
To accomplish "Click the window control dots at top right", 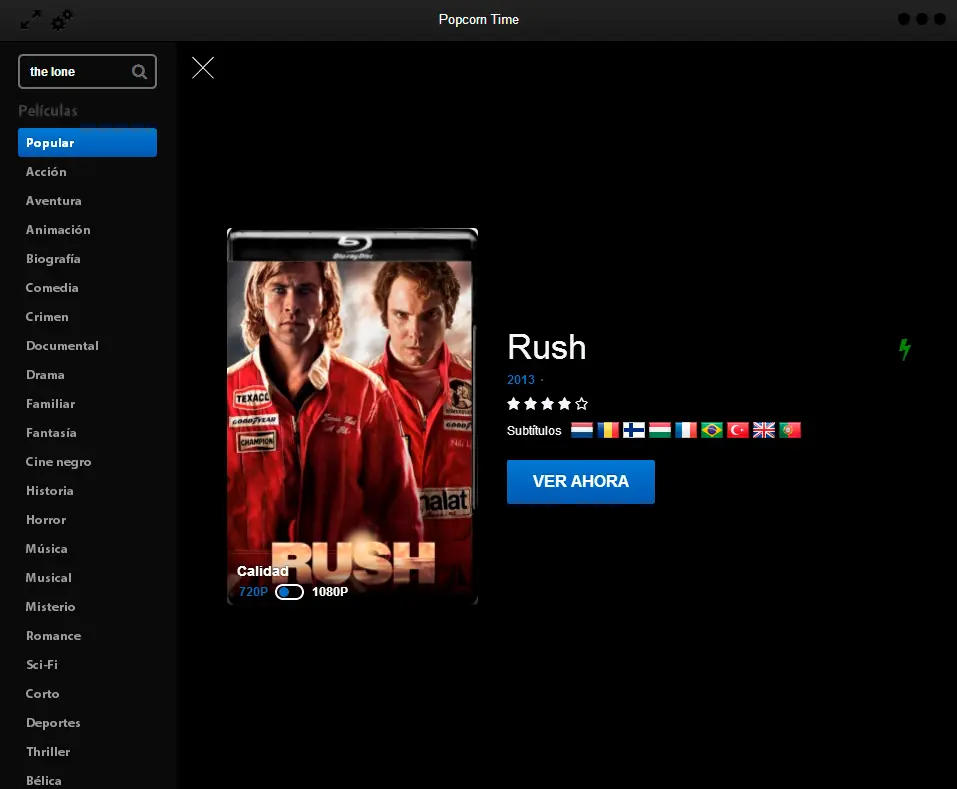I will [x=922, y=20].
